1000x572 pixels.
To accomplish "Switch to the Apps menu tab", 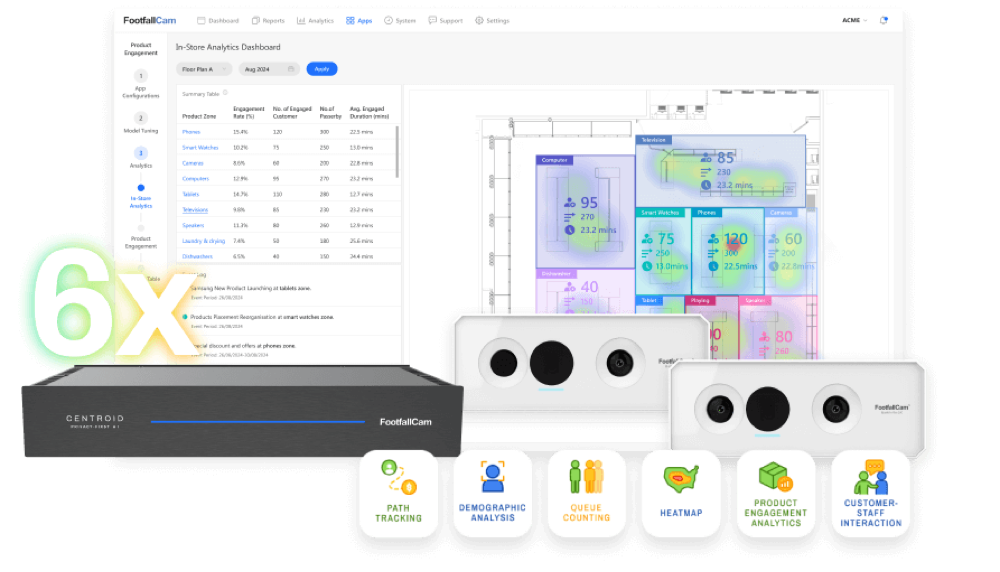I will coord(359,20).
